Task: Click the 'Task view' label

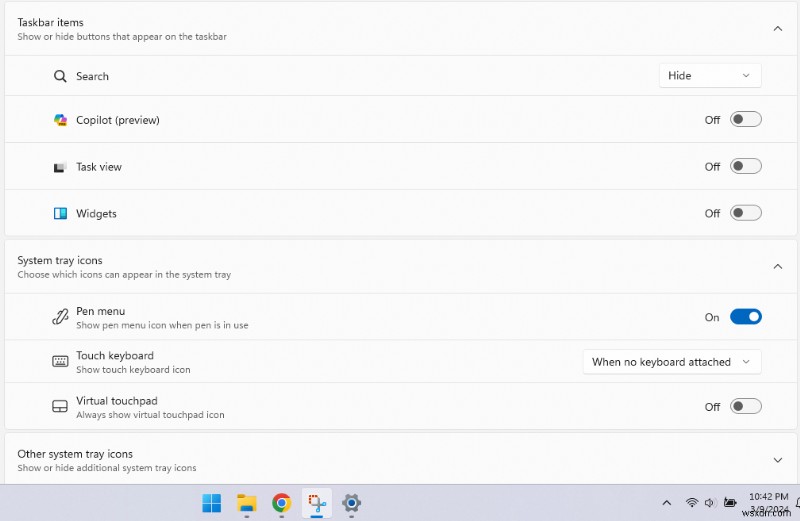Action: [99, 167]
